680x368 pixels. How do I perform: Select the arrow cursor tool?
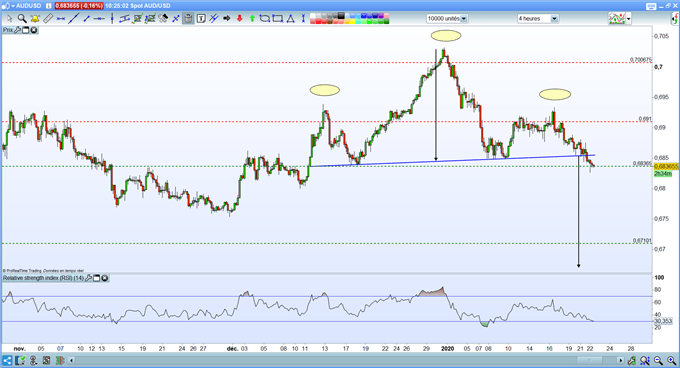10,19
